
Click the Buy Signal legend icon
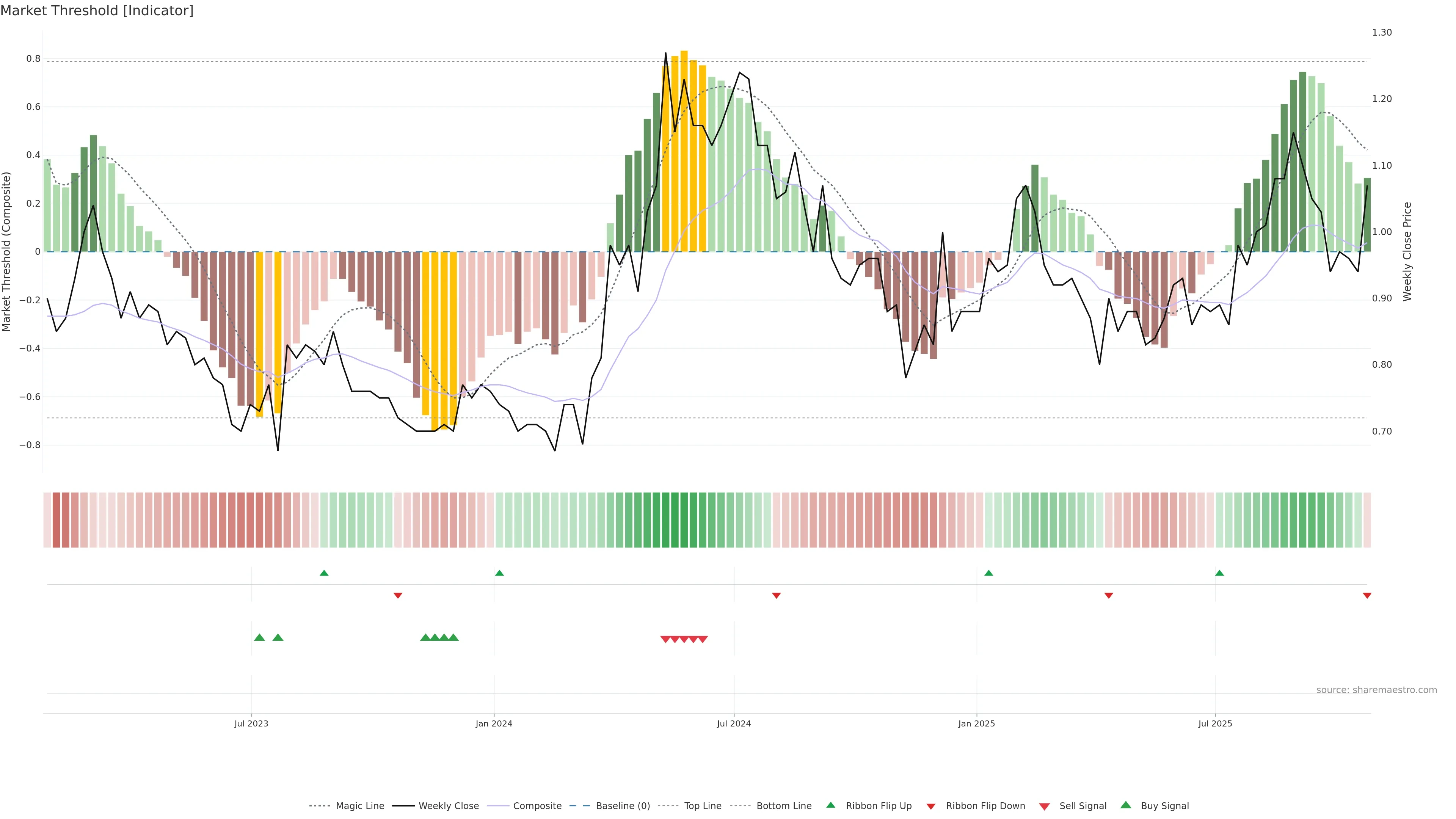(x=1126, y=805)
